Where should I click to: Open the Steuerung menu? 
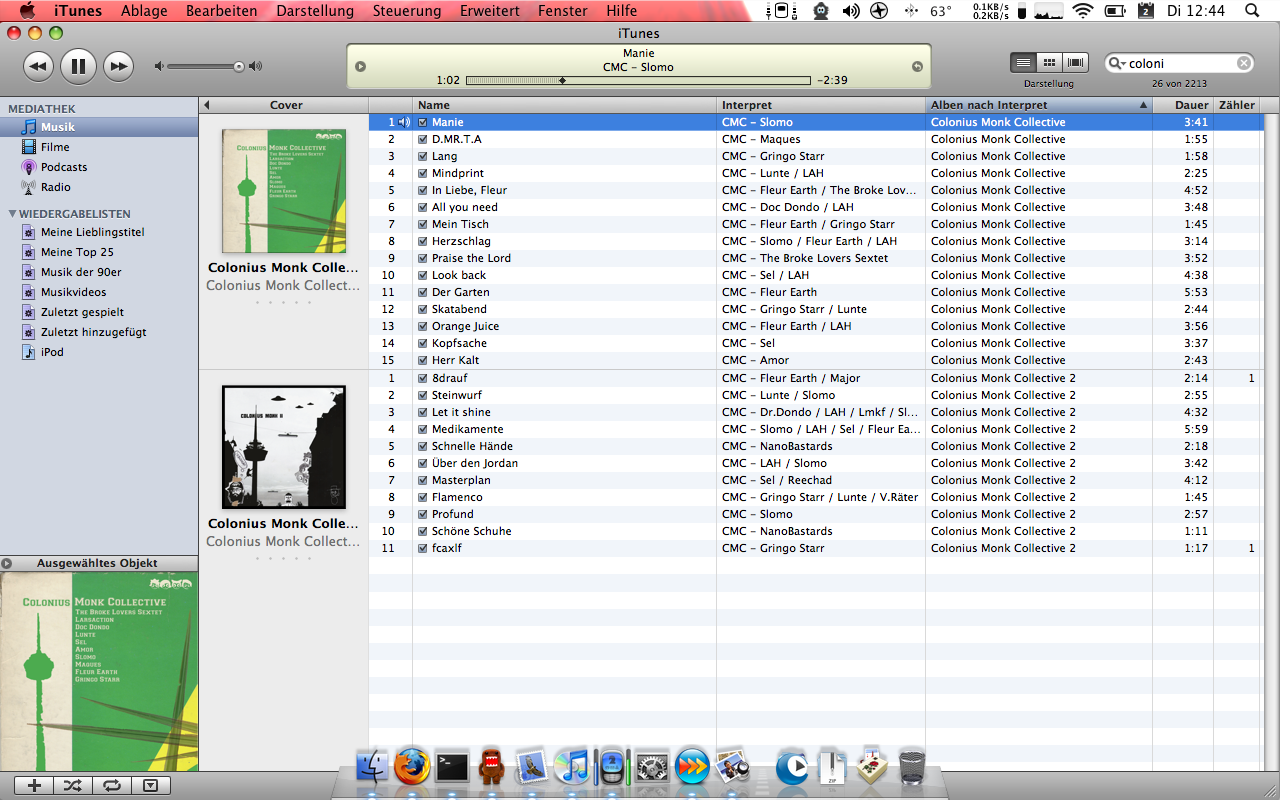(x=407, y=11)
